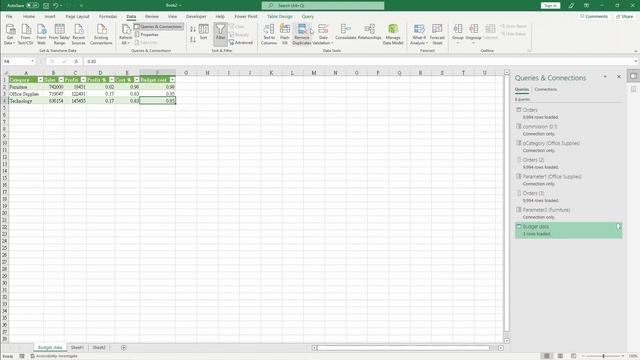
Task: Click the Undo icon in title bar
Action: 56,5
